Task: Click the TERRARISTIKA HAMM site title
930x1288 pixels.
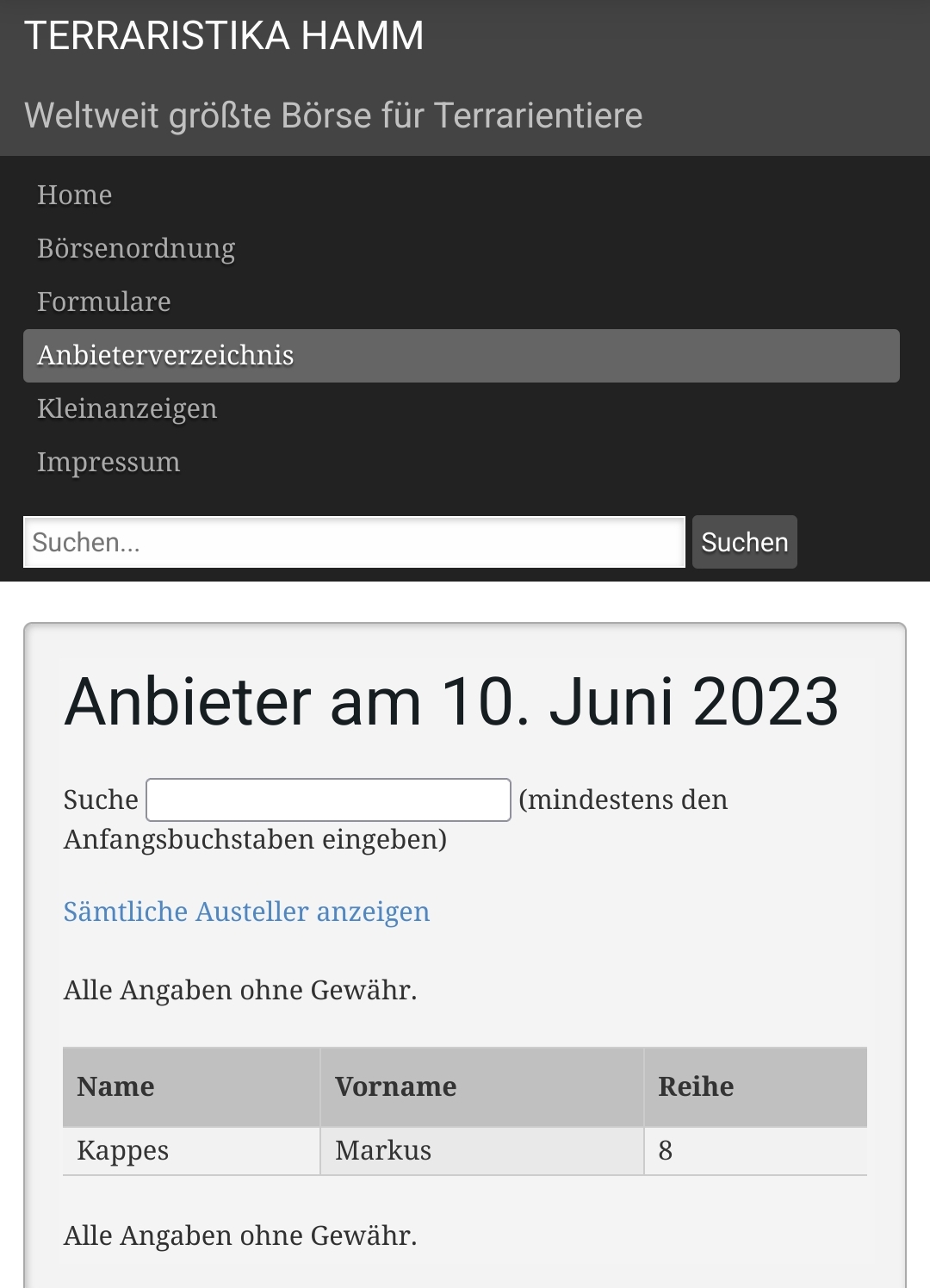Action: coord(224,36)
